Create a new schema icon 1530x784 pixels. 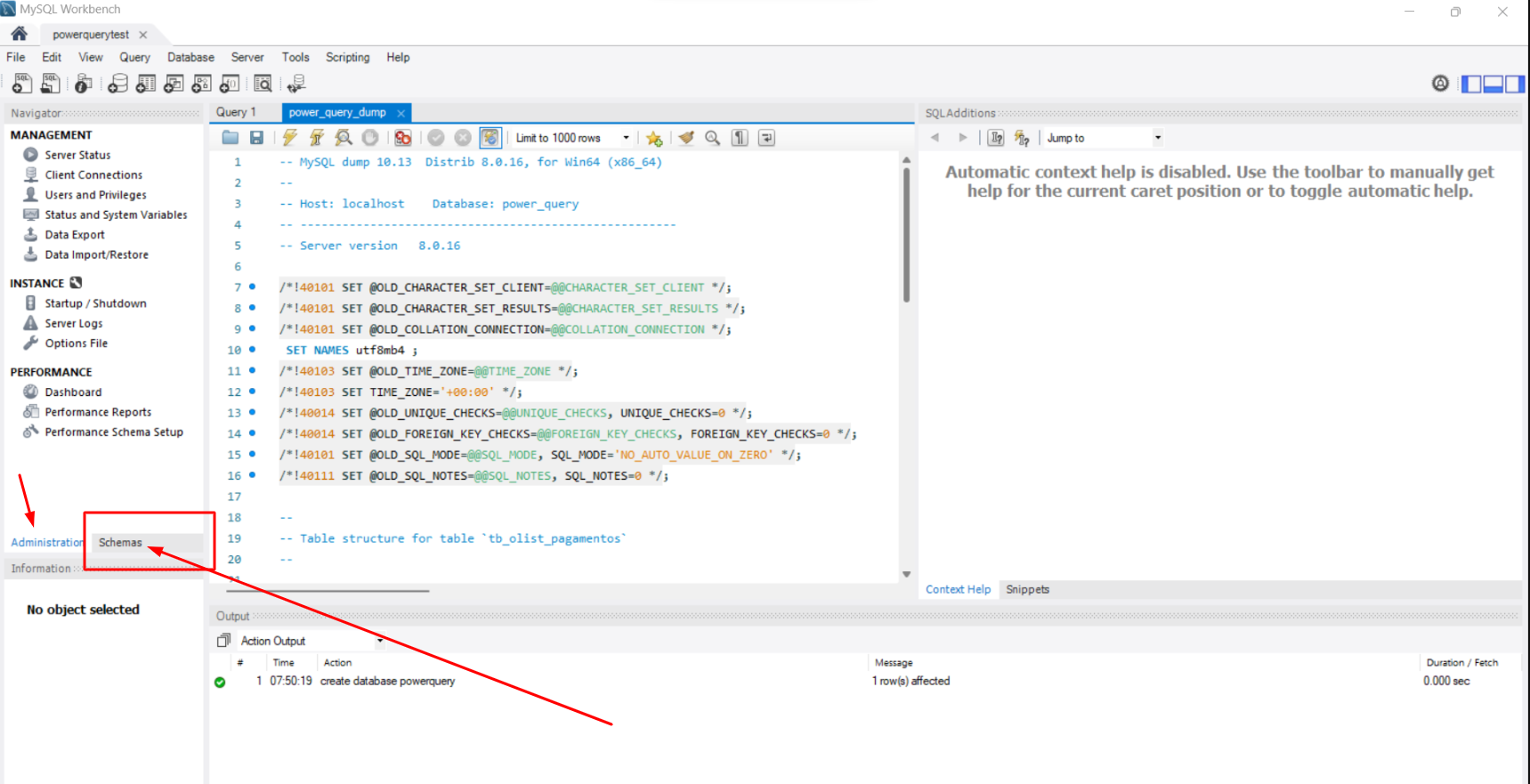pyautogui.click(x=117, y=84)
